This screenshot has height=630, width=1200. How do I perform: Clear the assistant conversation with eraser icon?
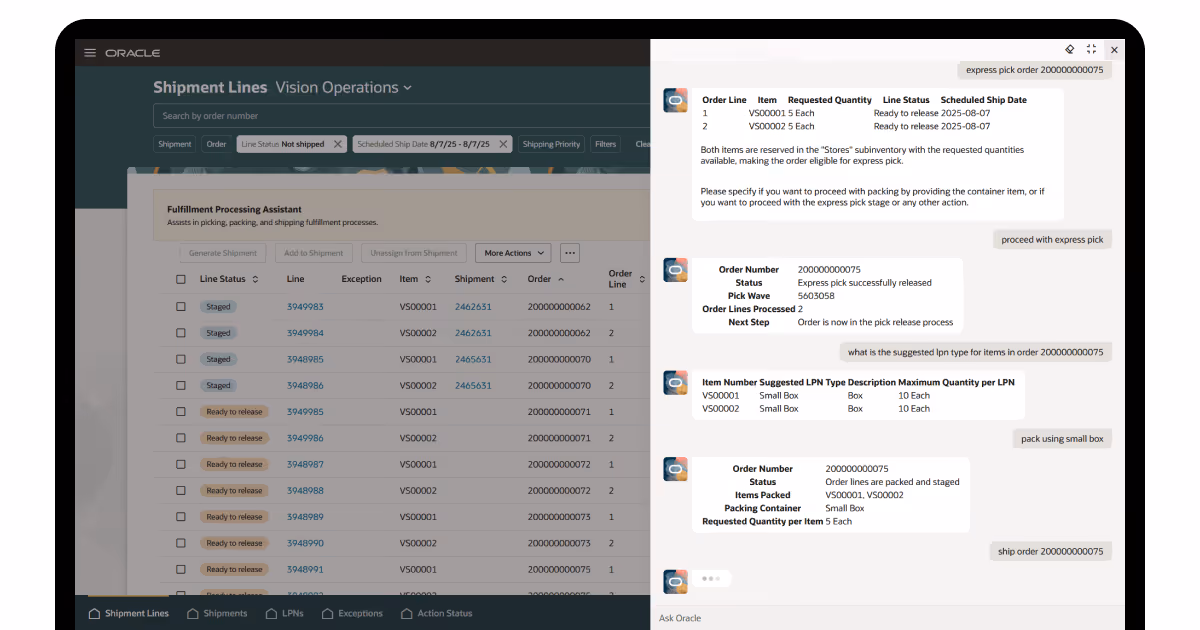[x=1069, y=49]
